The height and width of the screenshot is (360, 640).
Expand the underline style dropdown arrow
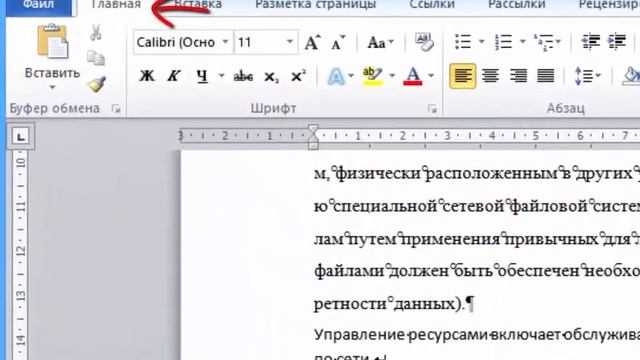(221, 76)
